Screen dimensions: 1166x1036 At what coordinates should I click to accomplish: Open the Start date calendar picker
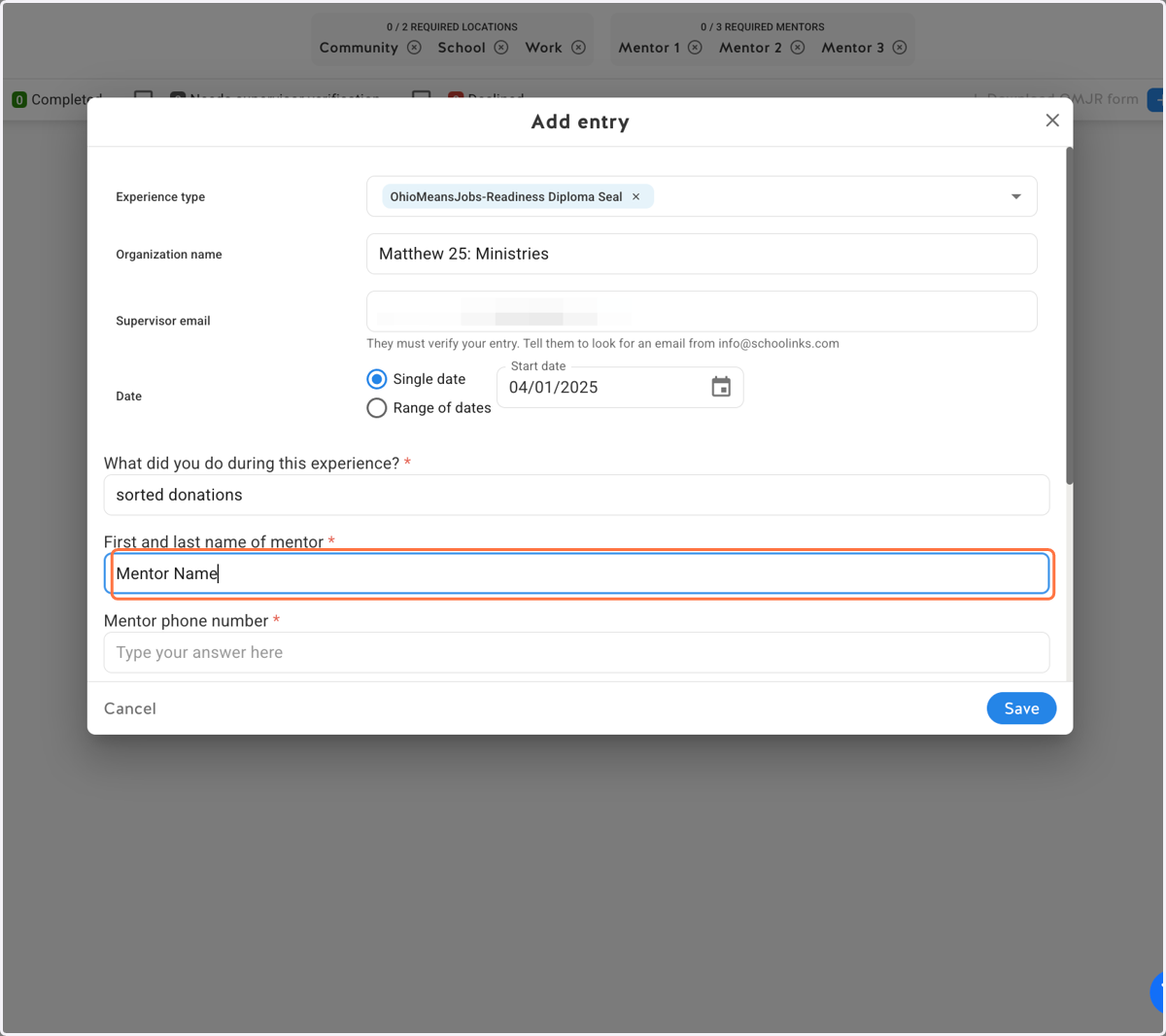pos(721,387)
